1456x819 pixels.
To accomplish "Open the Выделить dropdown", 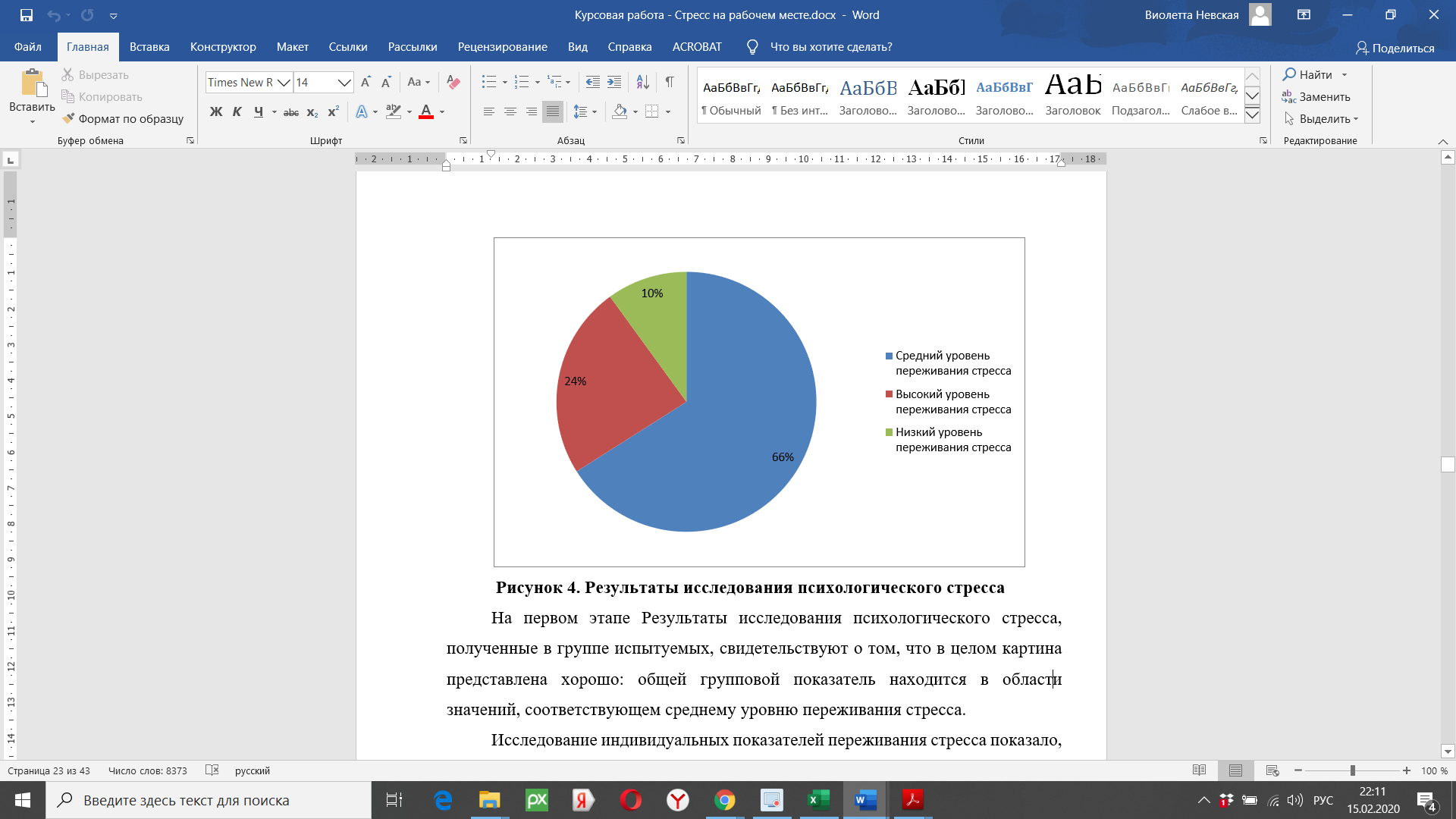I will (x=1321, y=119).
